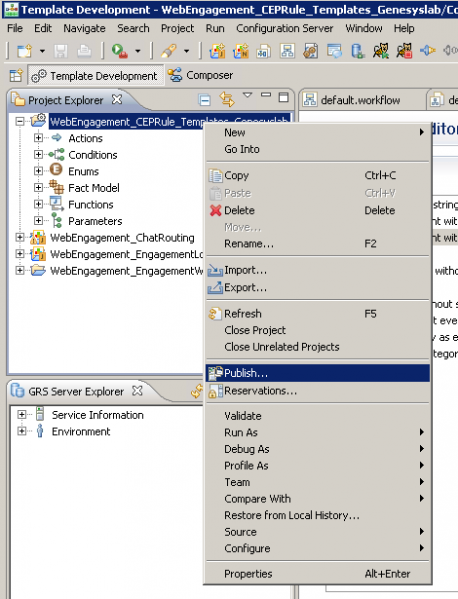Click the toolbar icon with a brown gear

point(311,51)
